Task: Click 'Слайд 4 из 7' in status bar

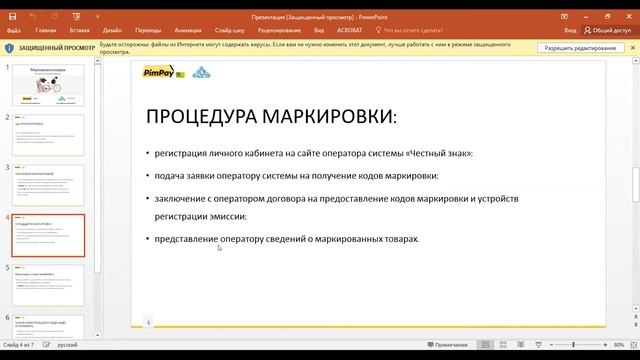Action: click(x=18, y=345)
